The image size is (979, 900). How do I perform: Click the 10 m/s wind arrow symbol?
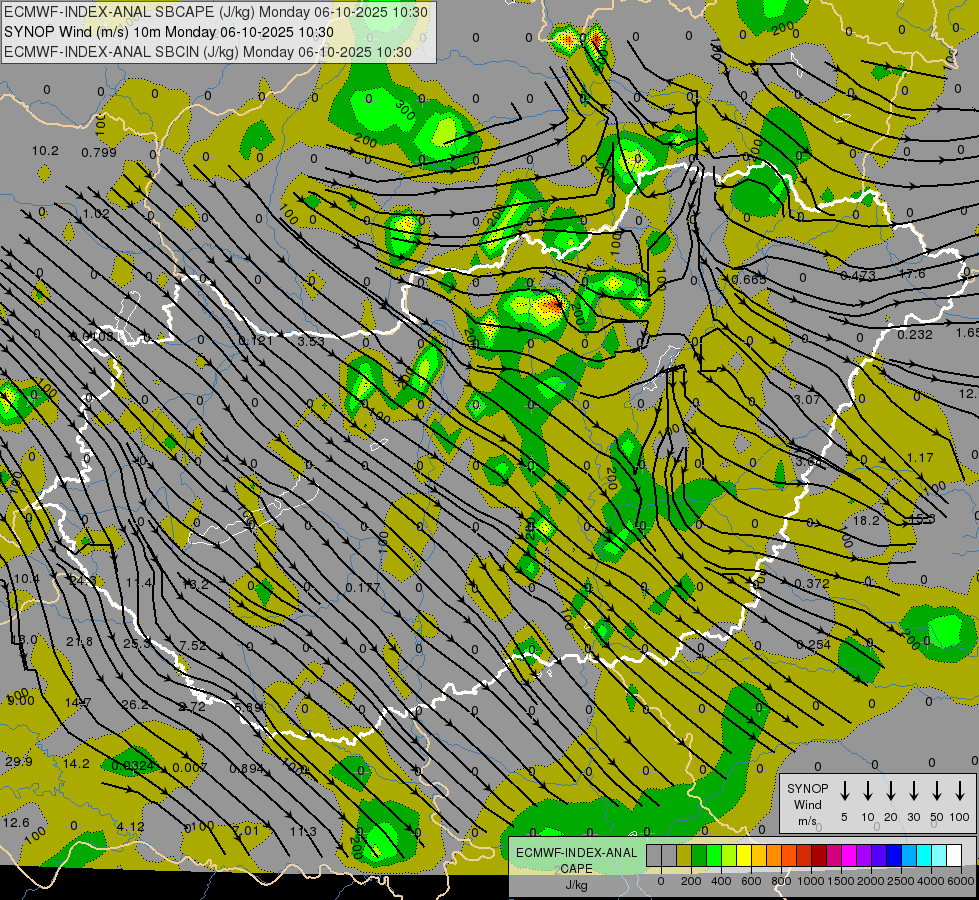pyautogui.click(x=868, y=791)
